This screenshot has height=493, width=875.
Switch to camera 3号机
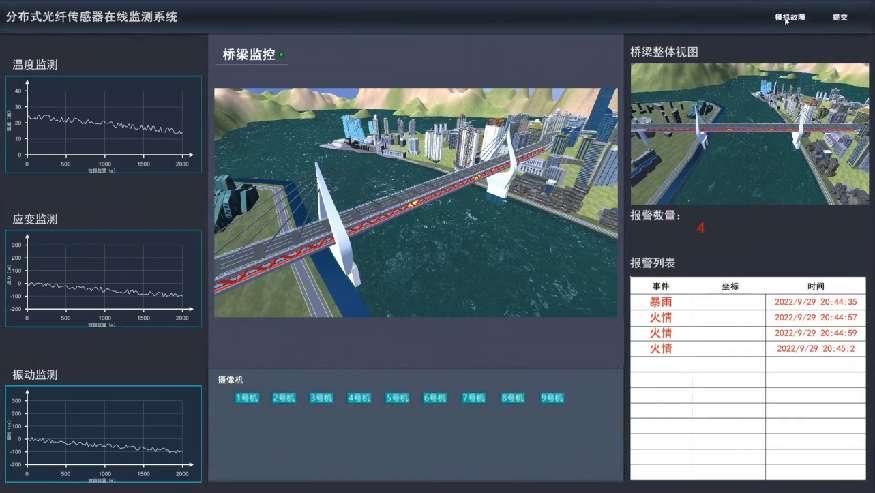[322, 398]
